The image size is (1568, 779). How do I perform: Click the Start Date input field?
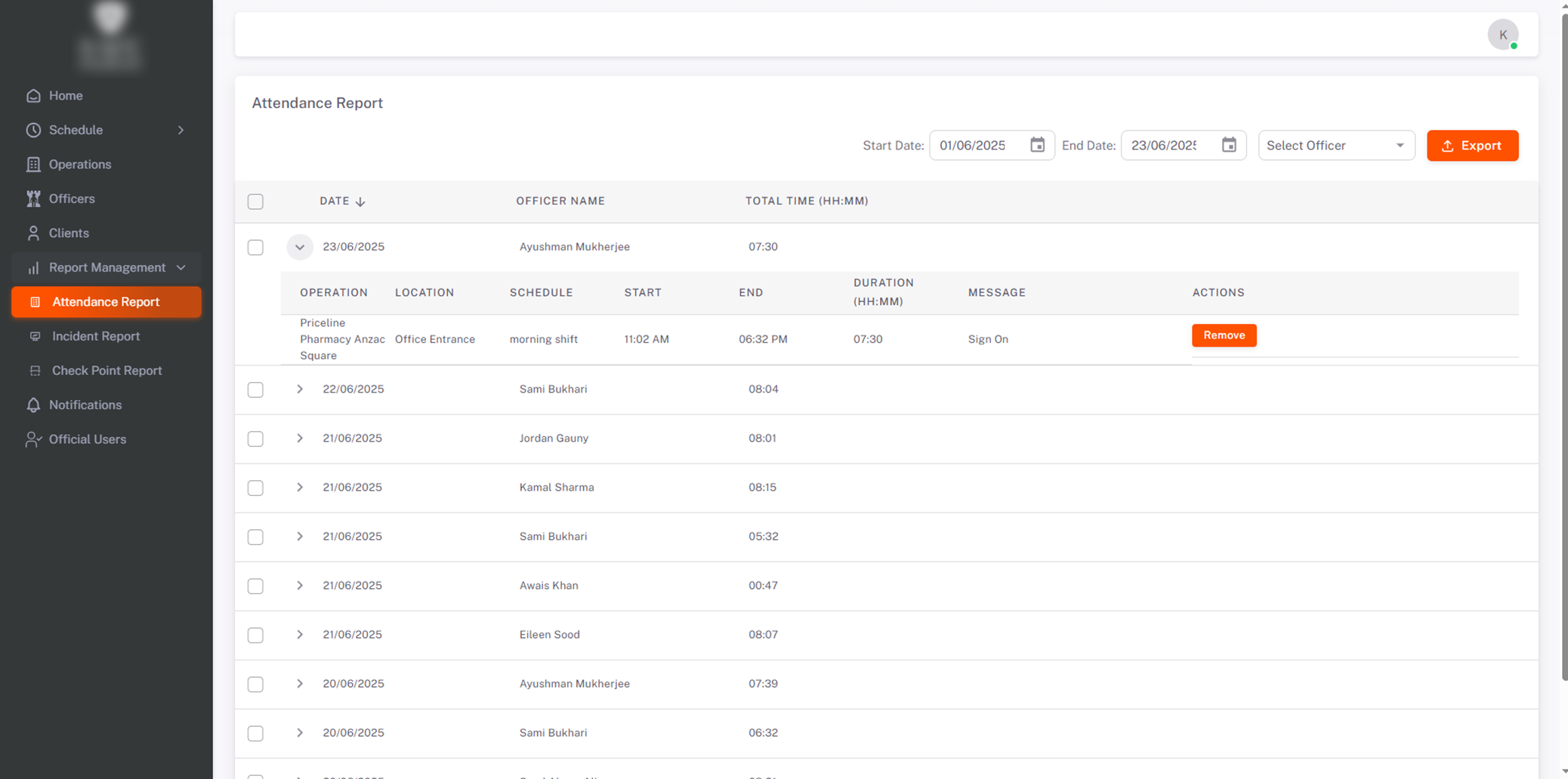(978, 146)
